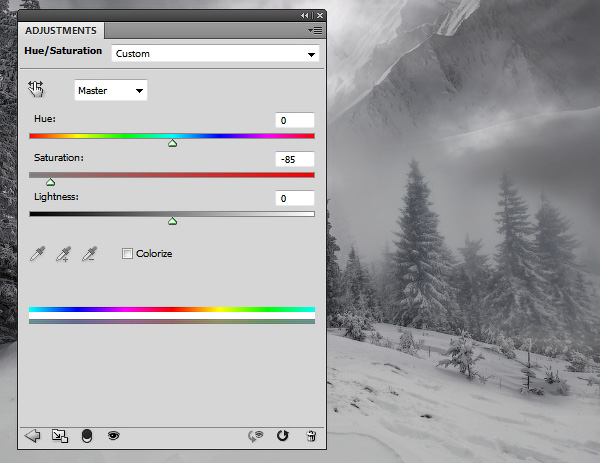Click the upper color spectrum bar
This screenshot has height=463, width=600.
172,309
